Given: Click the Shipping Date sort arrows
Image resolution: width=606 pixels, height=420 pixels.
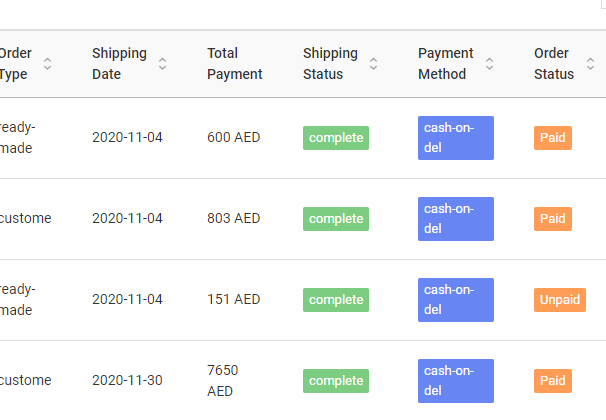Looking at the screenshot, I should point(162,64).
